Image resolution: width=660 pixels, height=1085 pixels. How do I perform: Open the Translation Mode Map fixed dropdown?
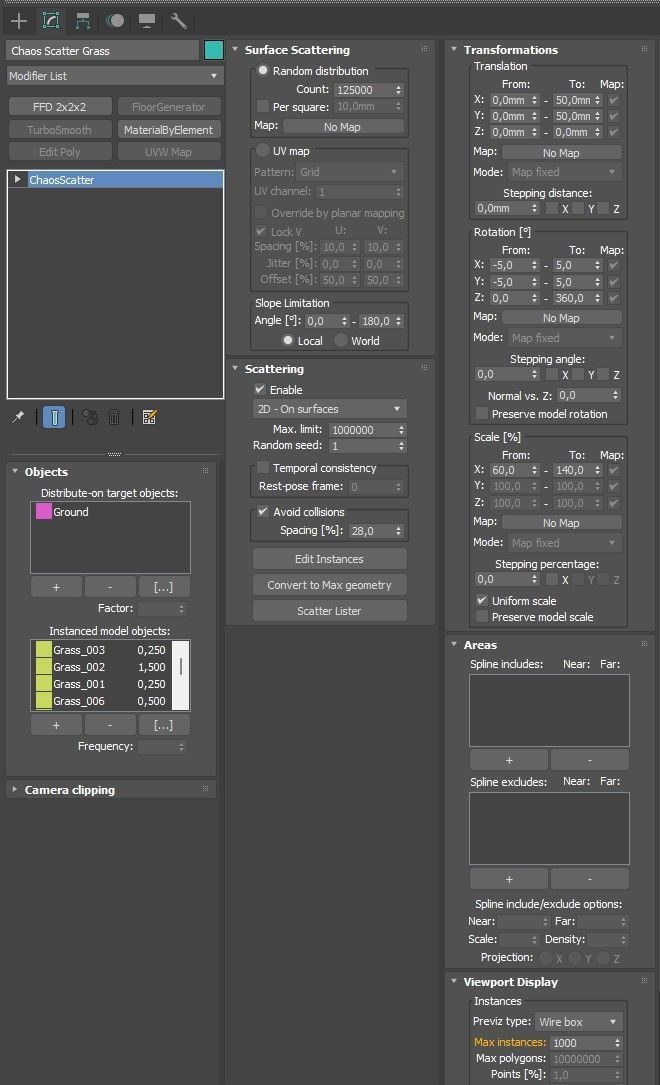pos(563,172)
